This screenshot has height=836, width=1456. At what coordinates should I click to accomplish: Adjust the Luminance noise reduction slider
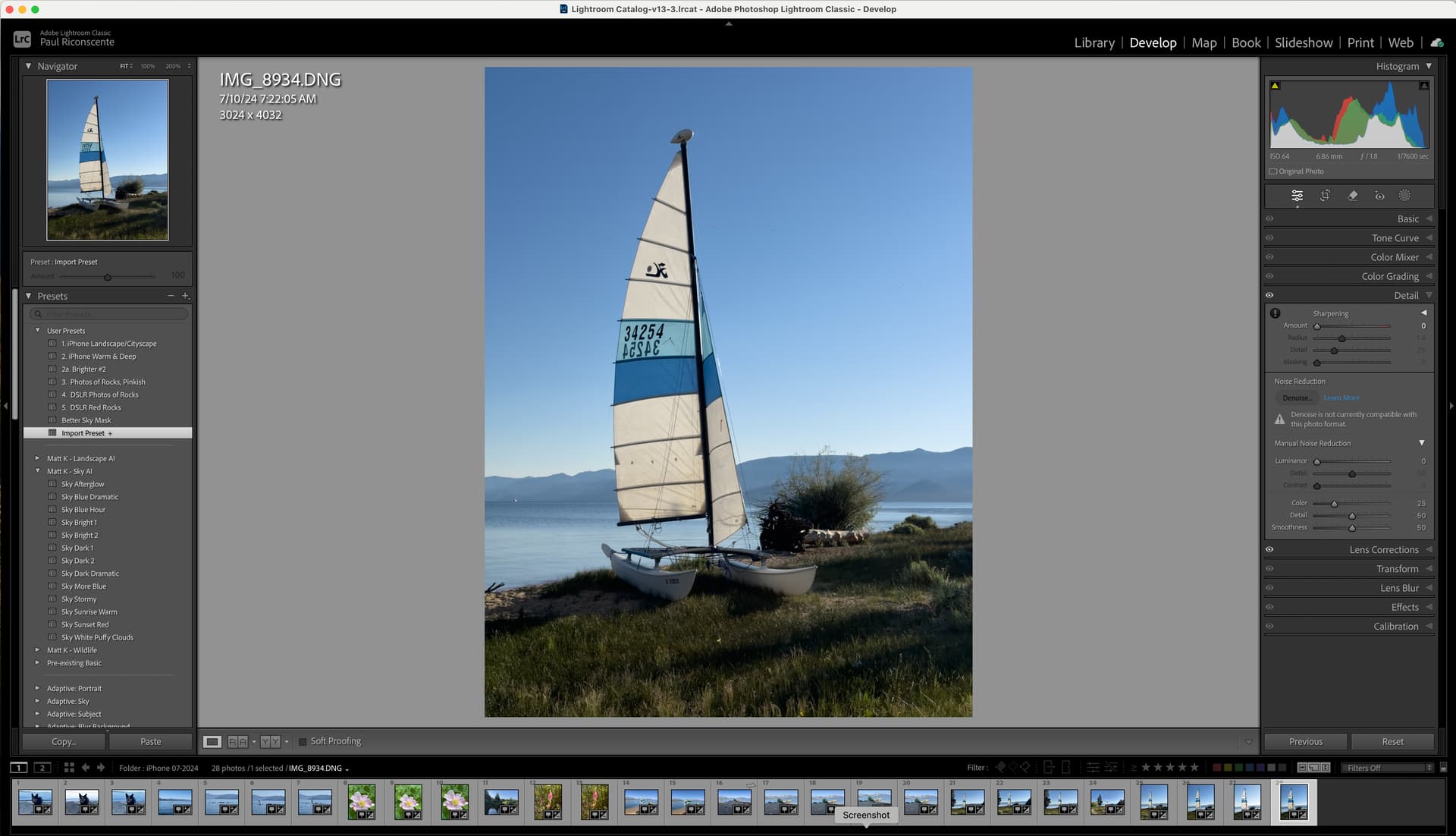[1317, 461]
